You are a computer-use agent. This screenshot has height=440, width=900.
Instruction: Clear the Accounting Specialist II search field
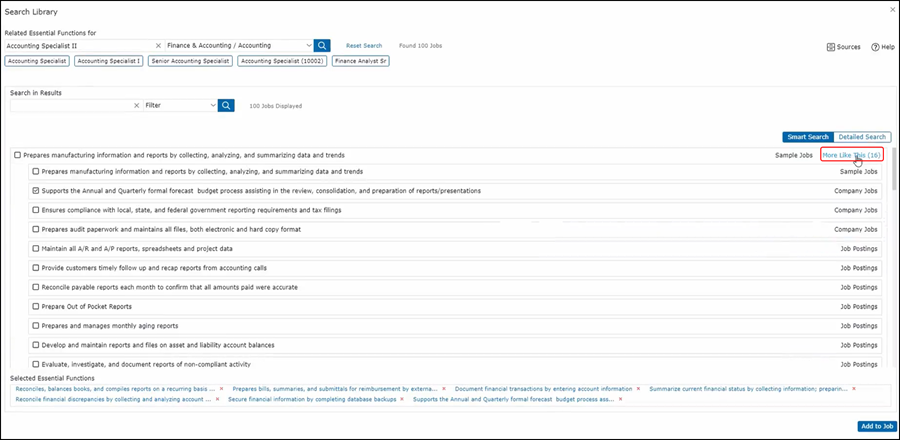pyautogui.click(x=158, y=46)
